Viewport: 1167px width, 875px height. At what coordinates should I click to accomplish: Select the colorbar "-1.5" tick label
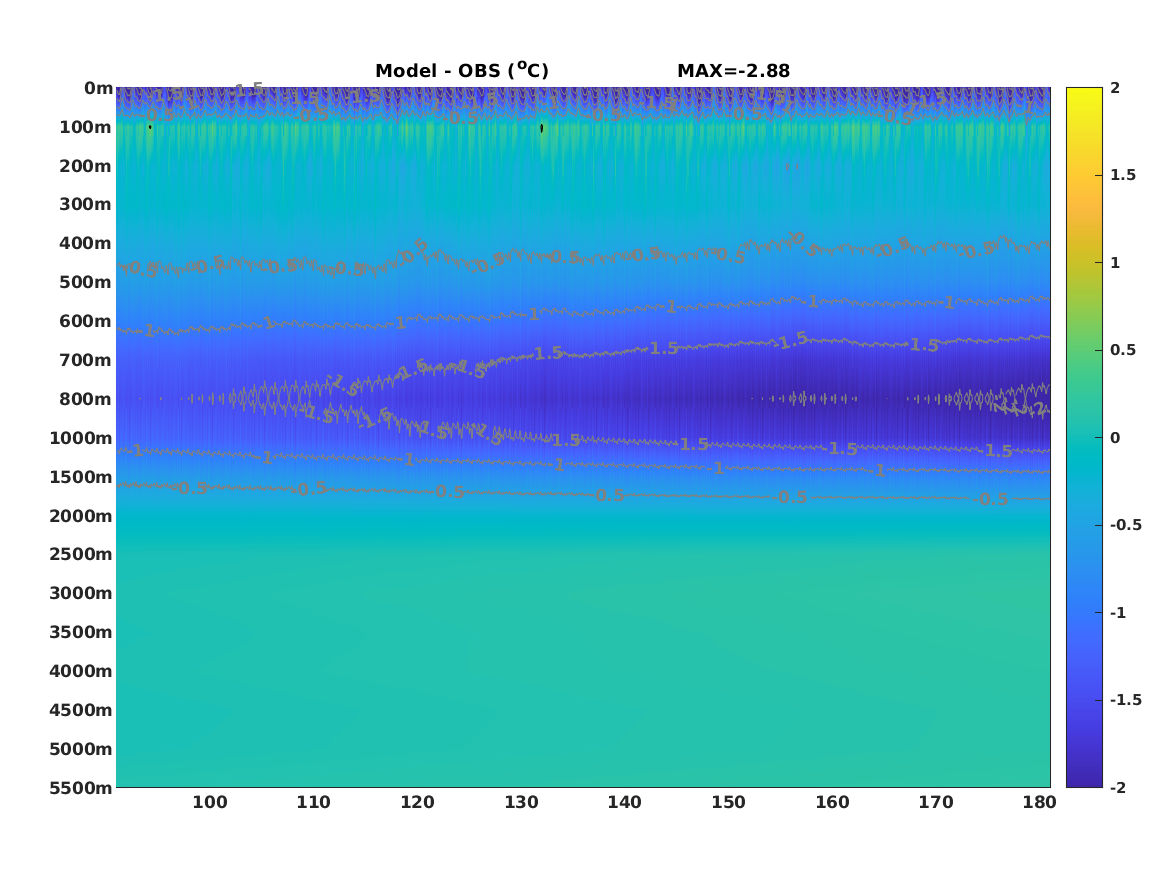coord(1125,700)
